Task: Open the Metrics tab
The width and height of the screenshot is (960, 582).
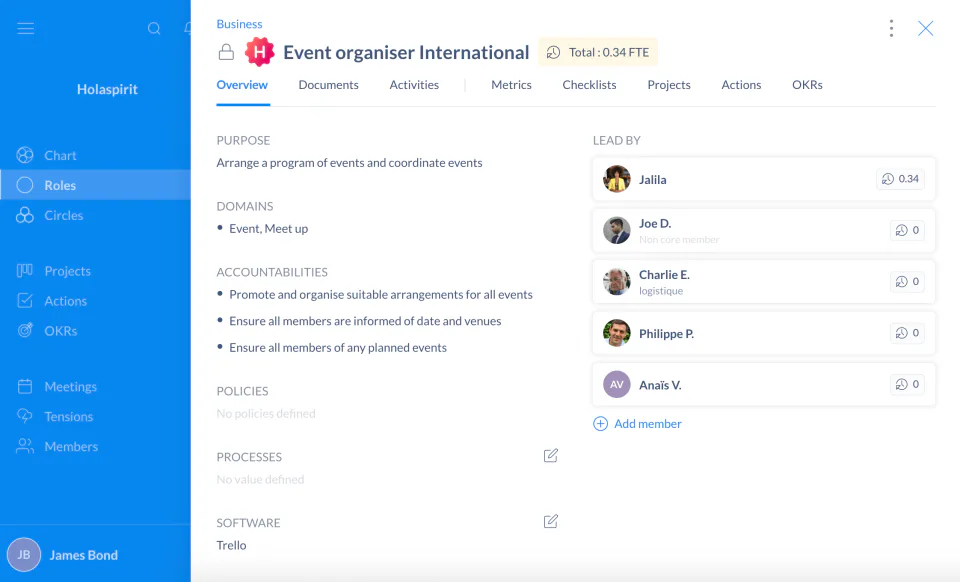Action: coord(511,85)
